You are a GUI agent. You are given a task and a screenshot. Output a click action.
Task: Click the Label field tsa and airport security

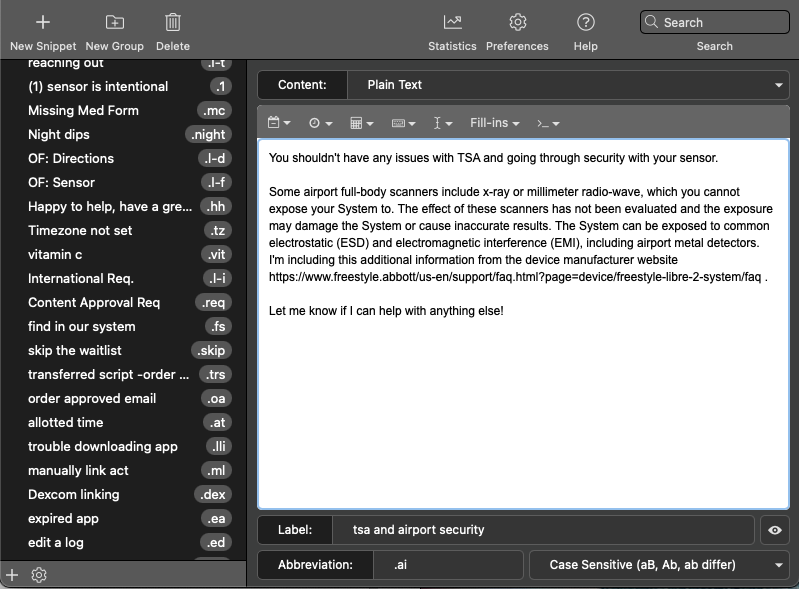[x=543, y=530]
